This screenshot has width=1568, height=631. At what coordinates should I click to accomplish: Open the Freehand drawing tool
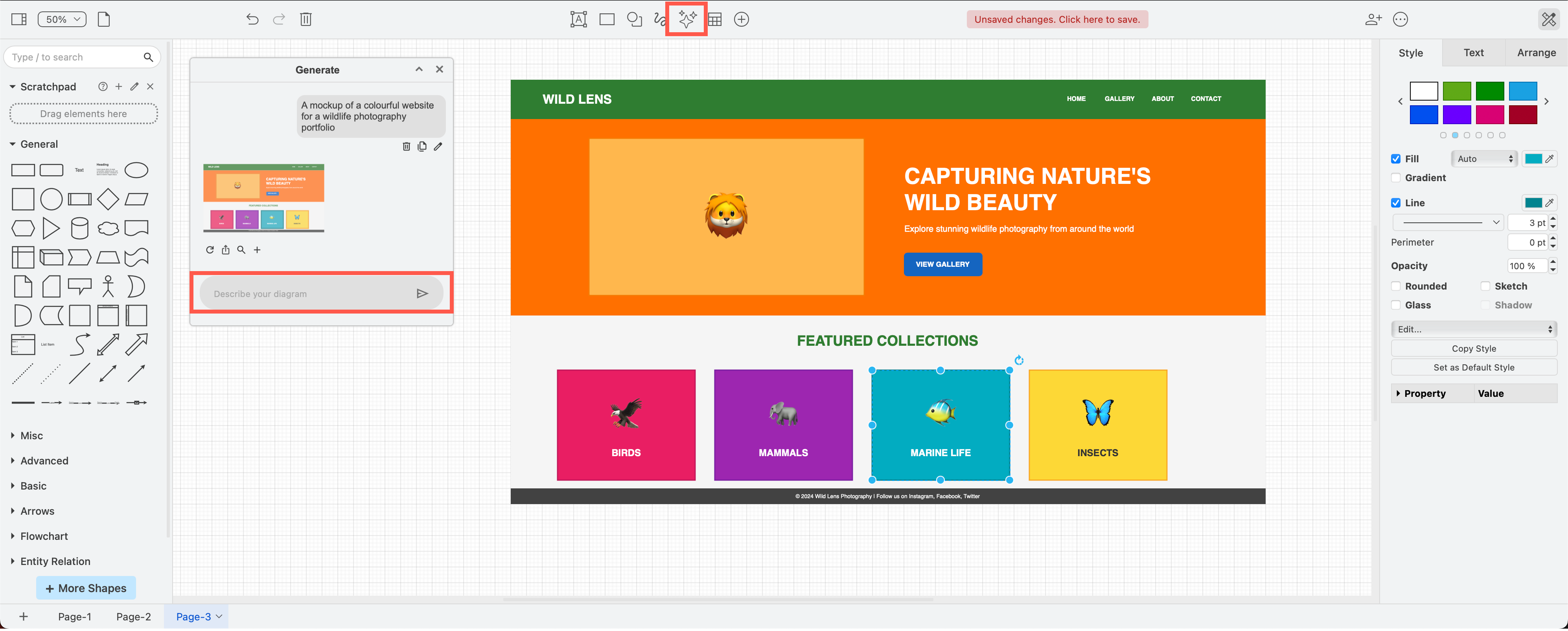661,19
